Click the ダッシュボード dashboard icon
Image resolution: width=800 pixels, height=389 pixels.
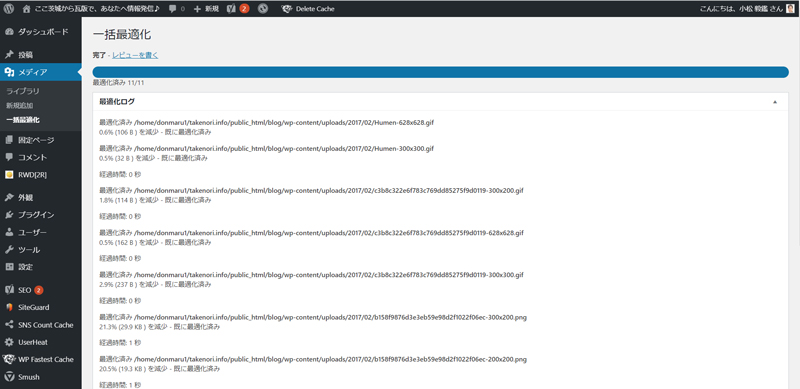[x=9, y=32]
